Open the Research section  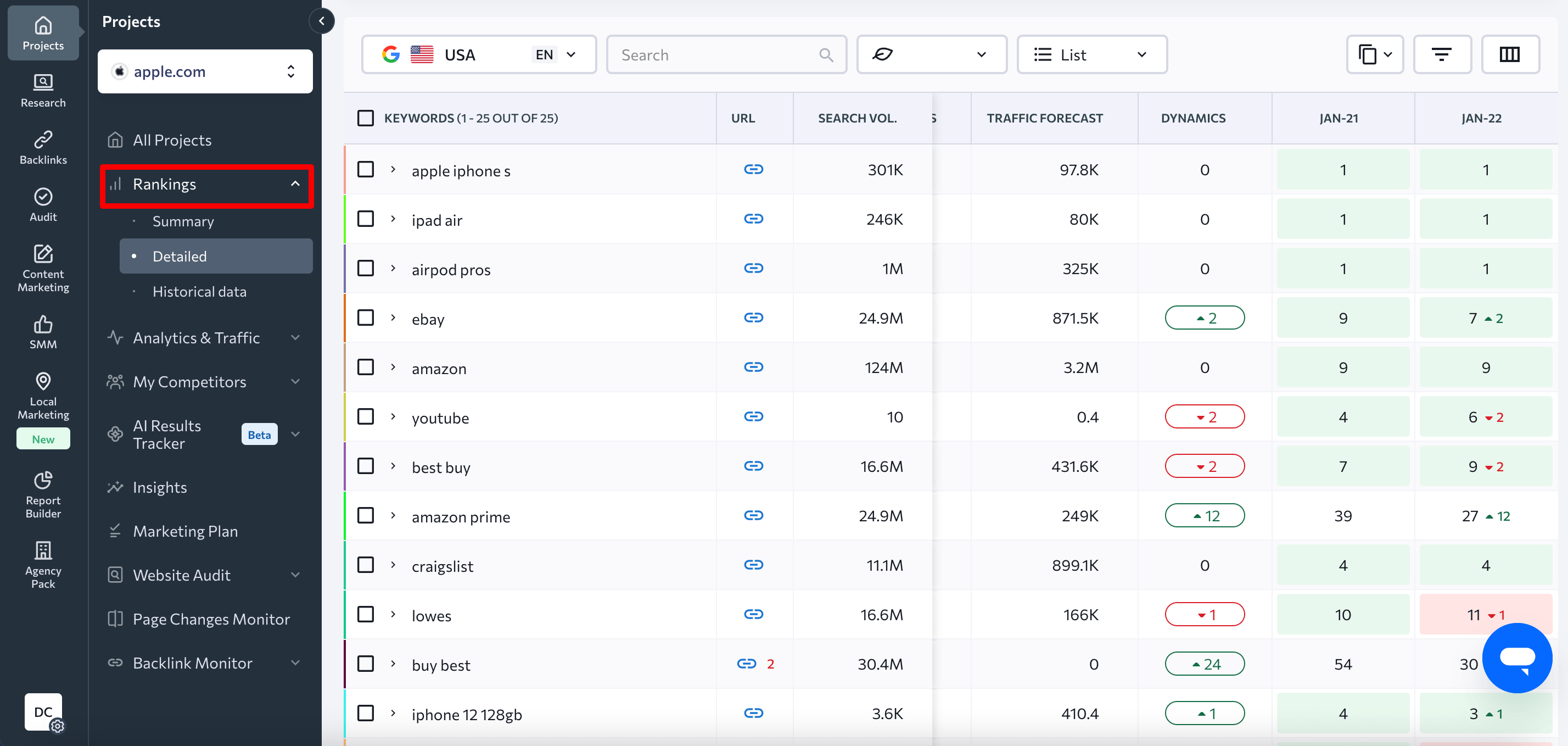pos(43,91)
